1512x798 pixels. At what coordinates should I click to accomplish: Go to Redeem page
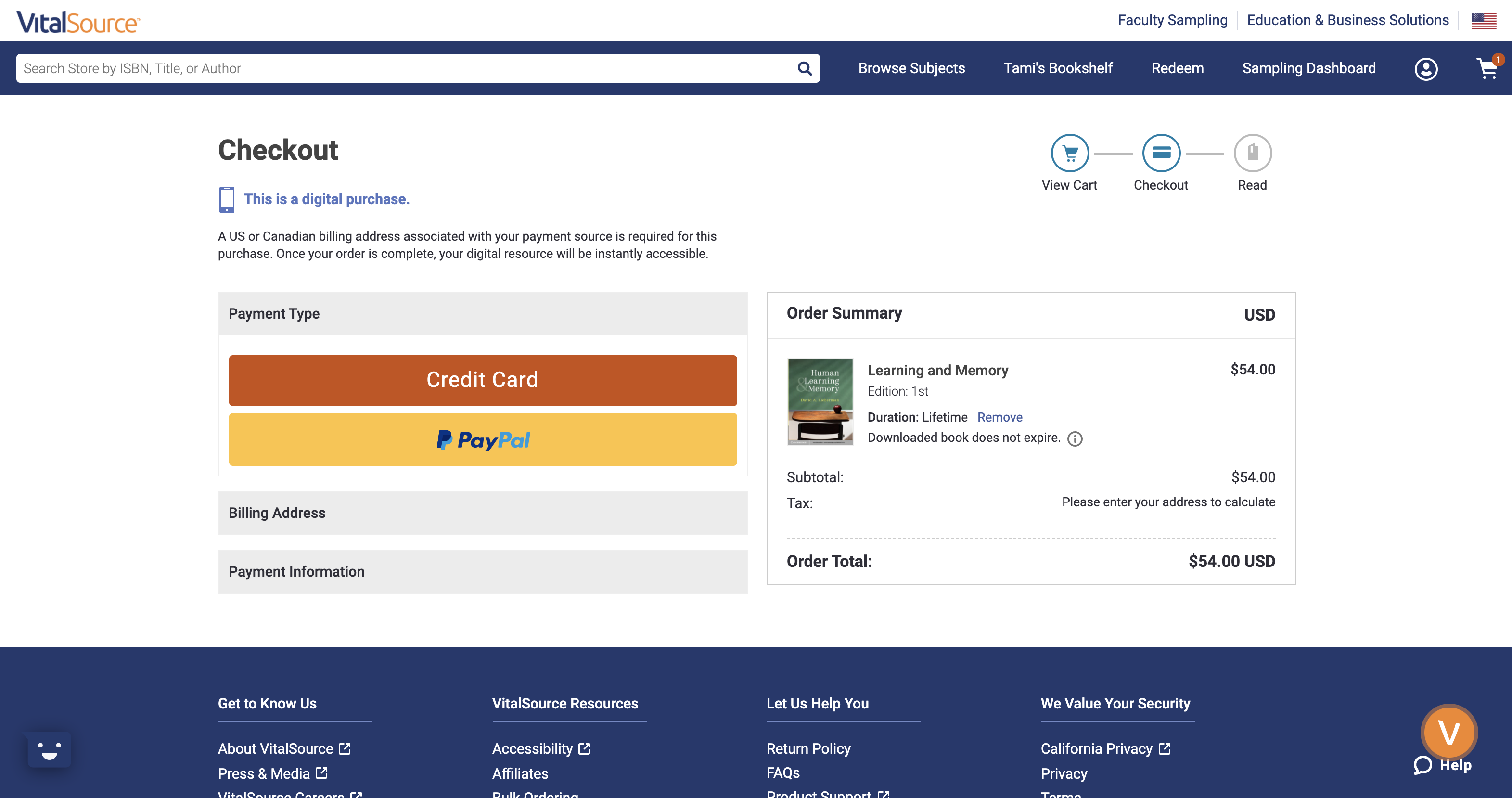[x=1177, y=68]
